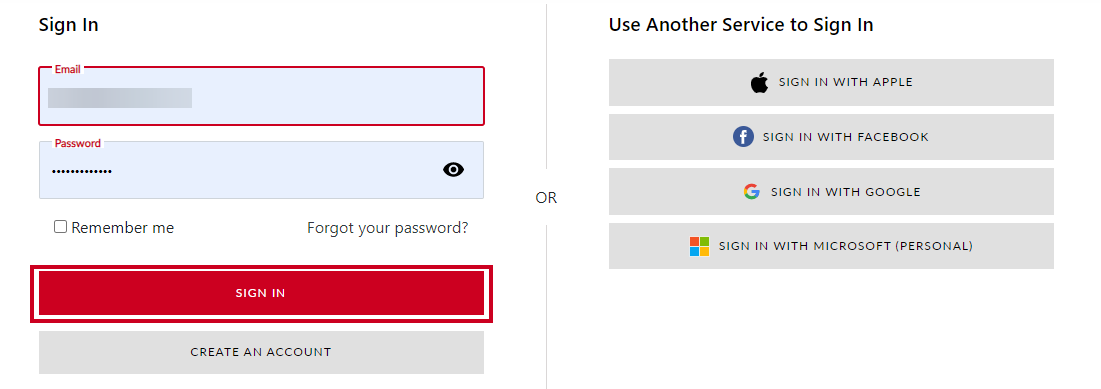Focus the Email input field

[x=261, y=96]
